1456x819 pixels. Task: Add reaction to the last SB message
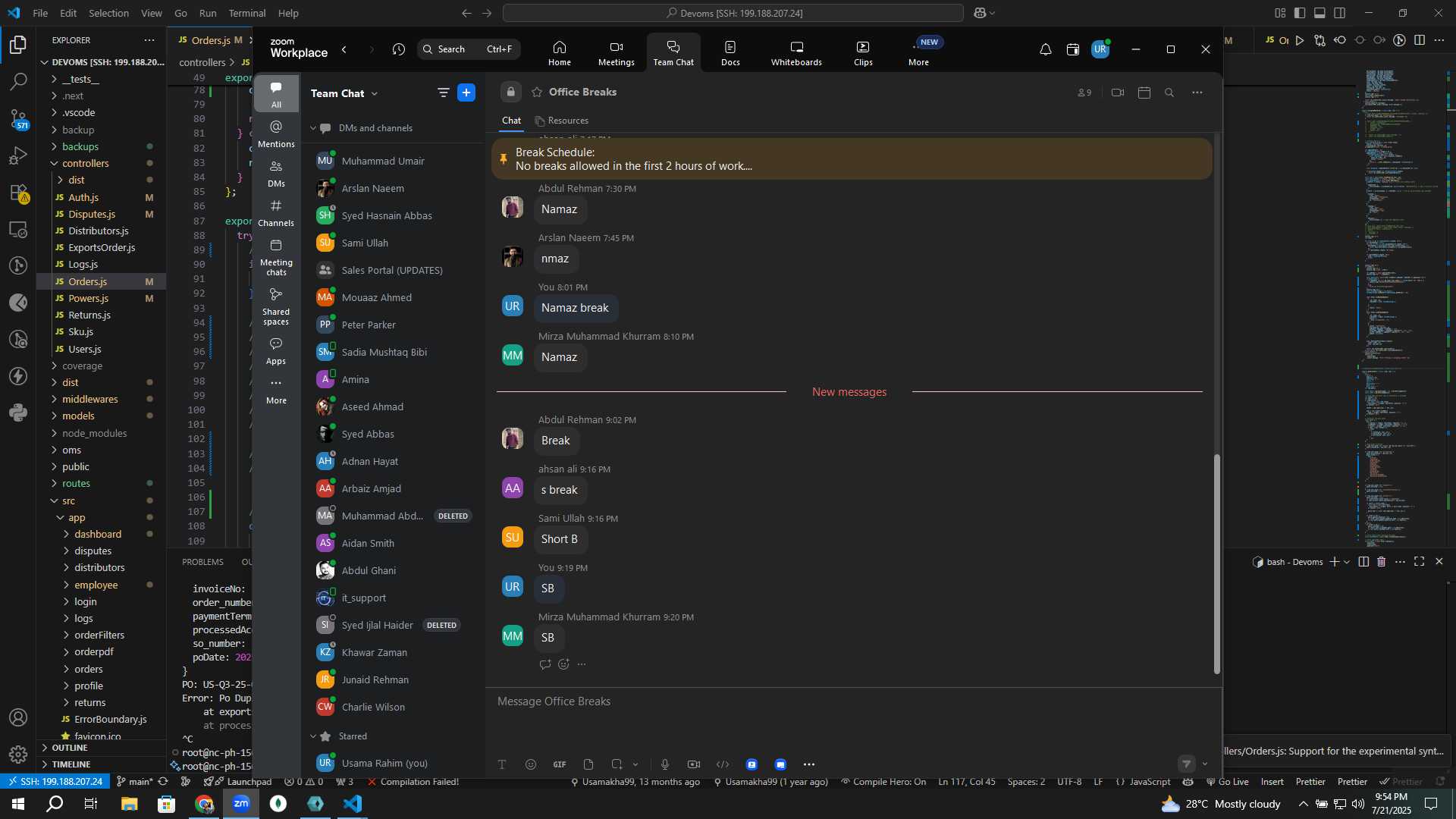pos(563,664)
